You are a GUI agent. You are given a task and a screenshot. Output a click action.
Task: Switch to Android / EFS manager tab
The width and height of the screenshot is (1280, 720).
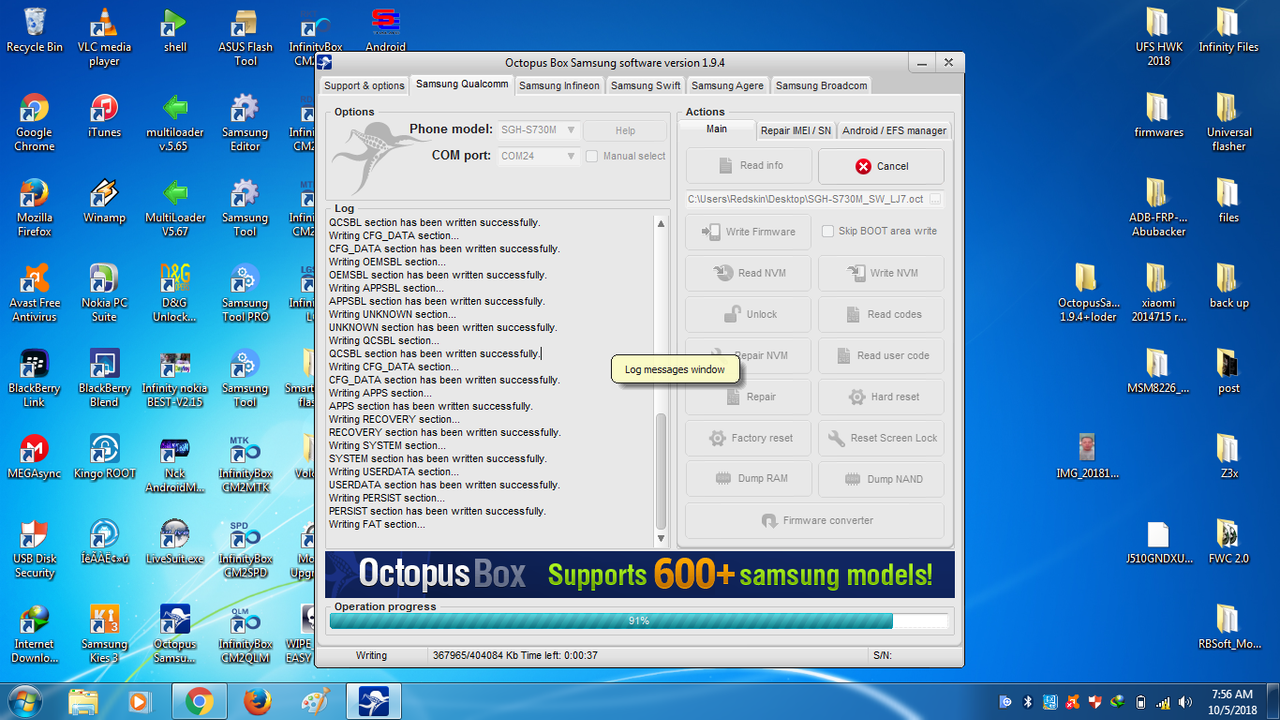coord(893,130)
